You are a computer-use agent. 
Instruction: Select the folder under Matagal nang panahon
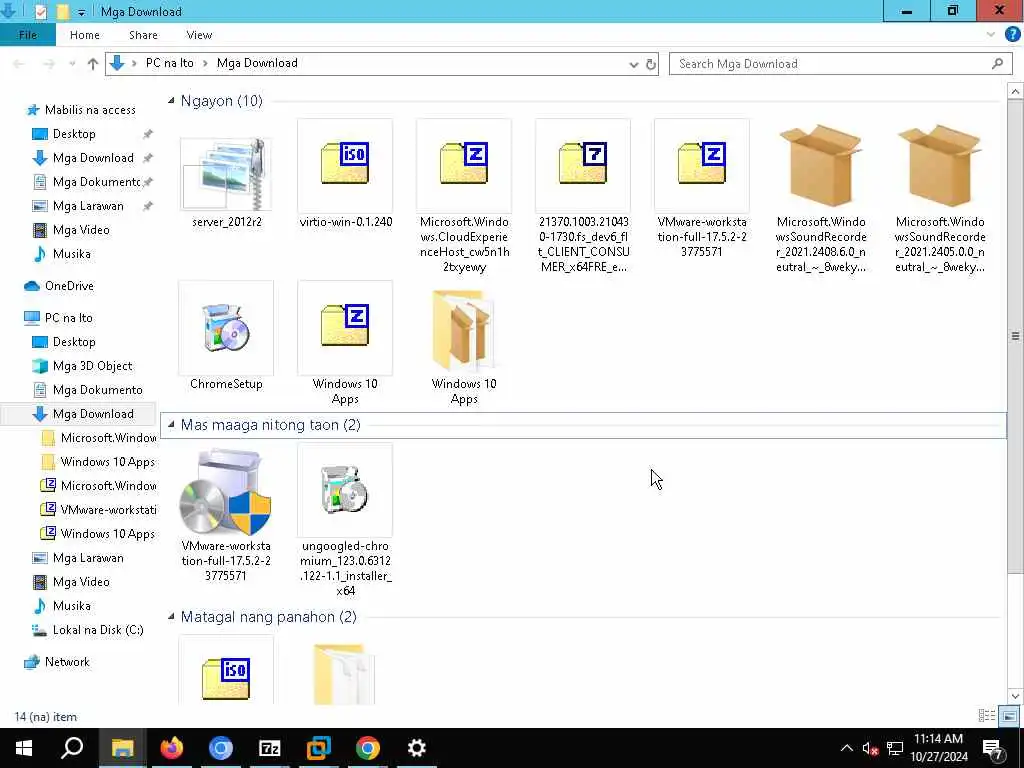pos(345,673)
